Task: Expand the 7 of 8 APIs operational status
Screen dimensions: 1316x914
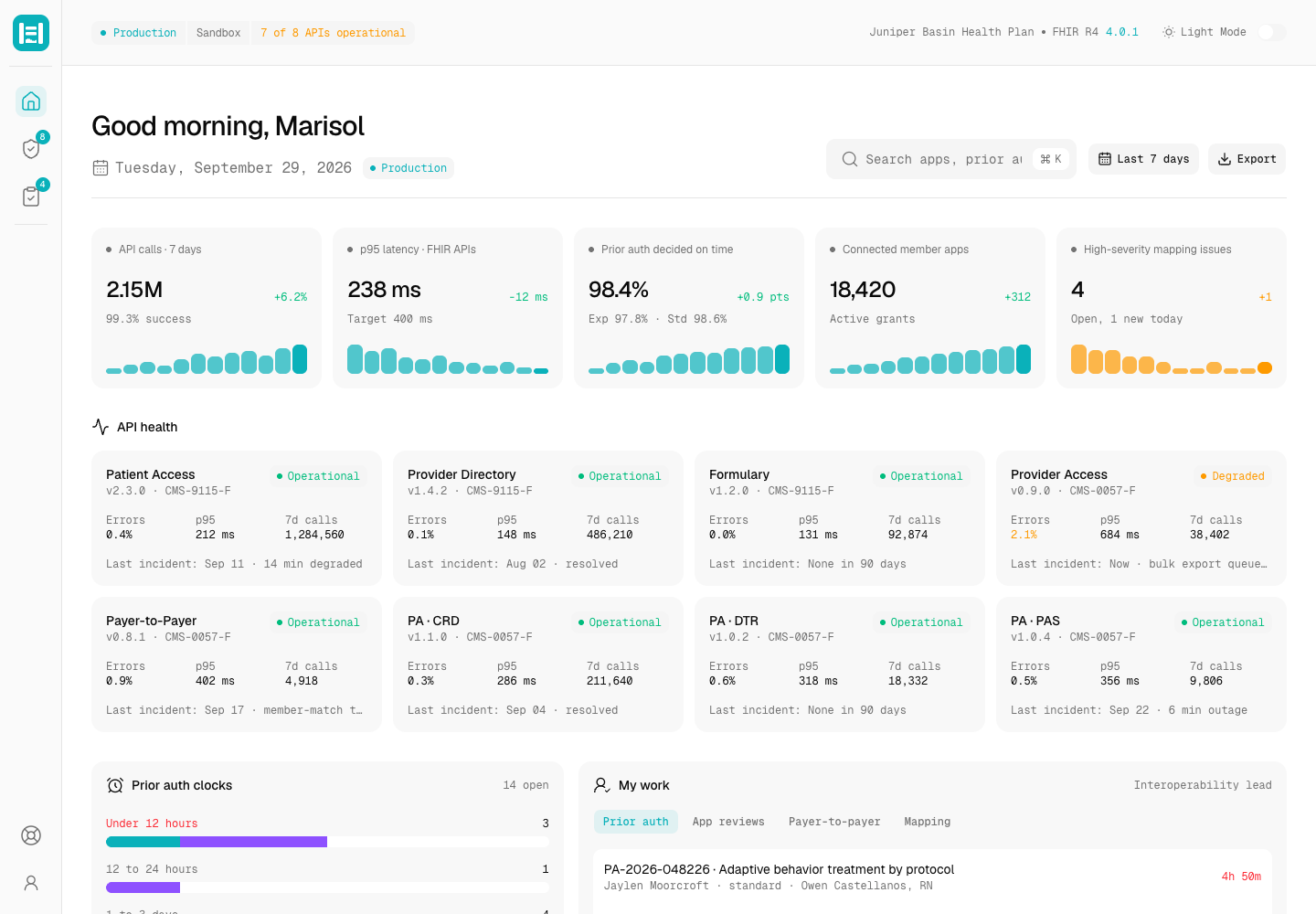Action: 333,33
